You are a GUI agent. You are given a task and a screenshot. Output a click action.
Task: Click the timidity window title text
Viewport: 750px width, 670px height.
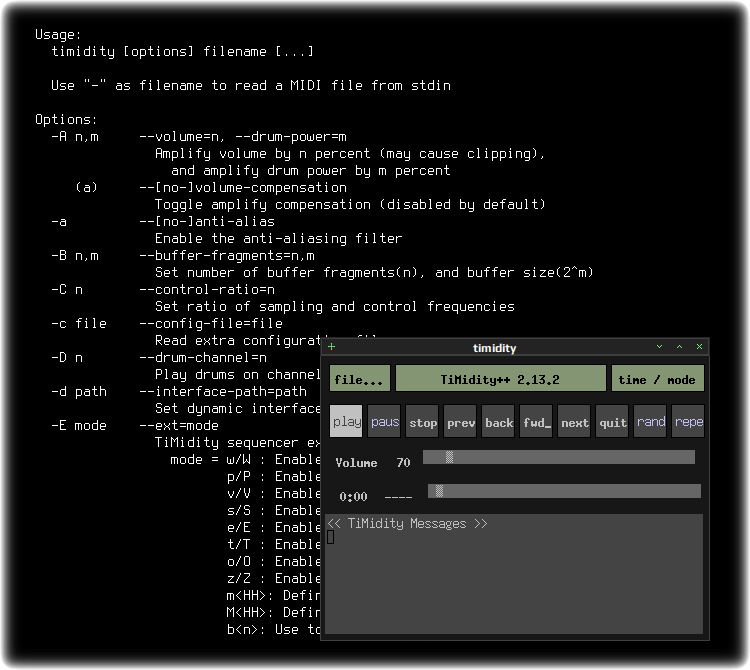pos(494,348)
